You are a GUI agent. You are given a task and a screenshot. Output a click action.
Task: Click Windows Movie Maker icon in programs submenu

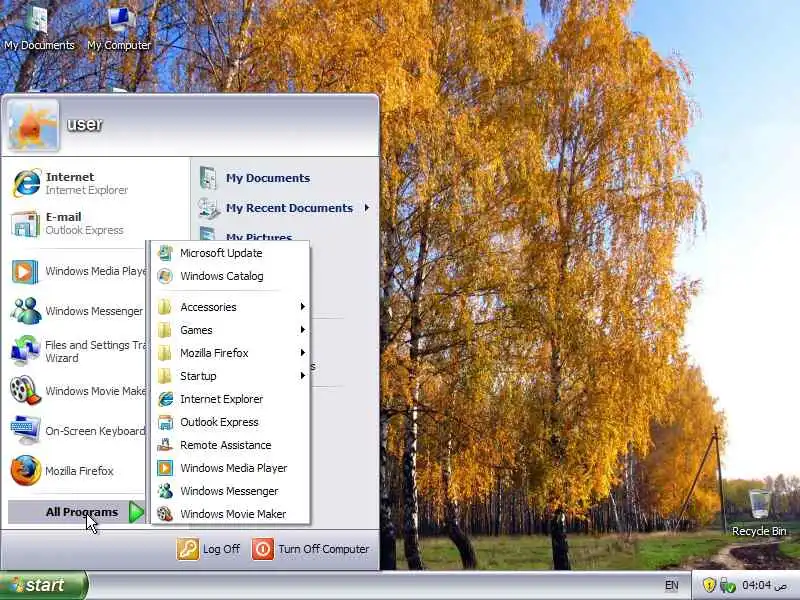coord(165,514)
